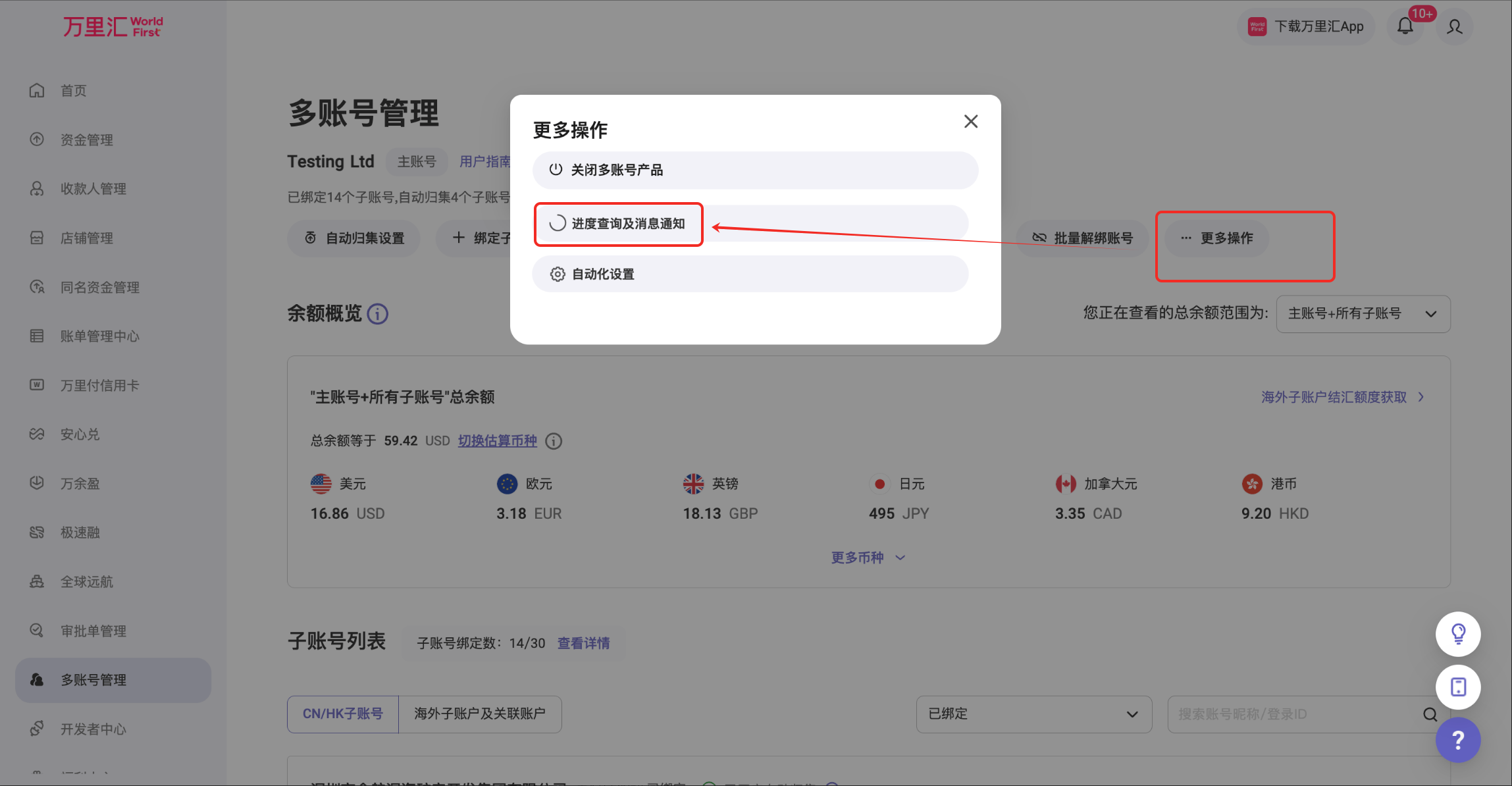This screenshot has height=786, width=1512.
Task: Focus the 搜索账号昵称/登录ID search field
Action: [1293, 714]
